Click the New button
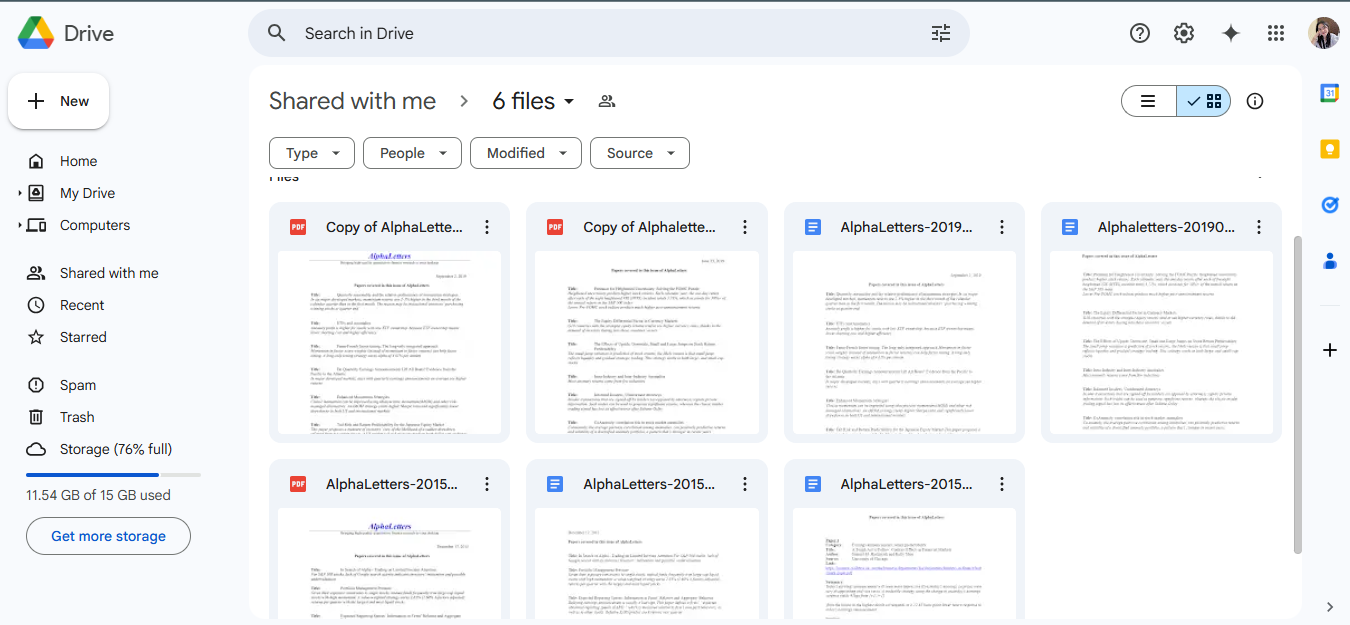 pyautogui.click(x=59, y=101)
